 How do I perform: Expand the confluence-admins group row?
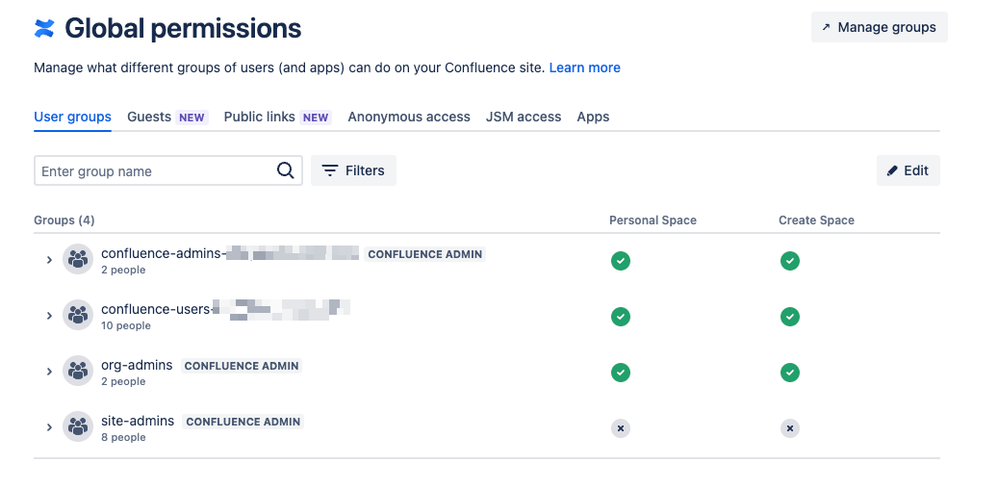(49, 260)
